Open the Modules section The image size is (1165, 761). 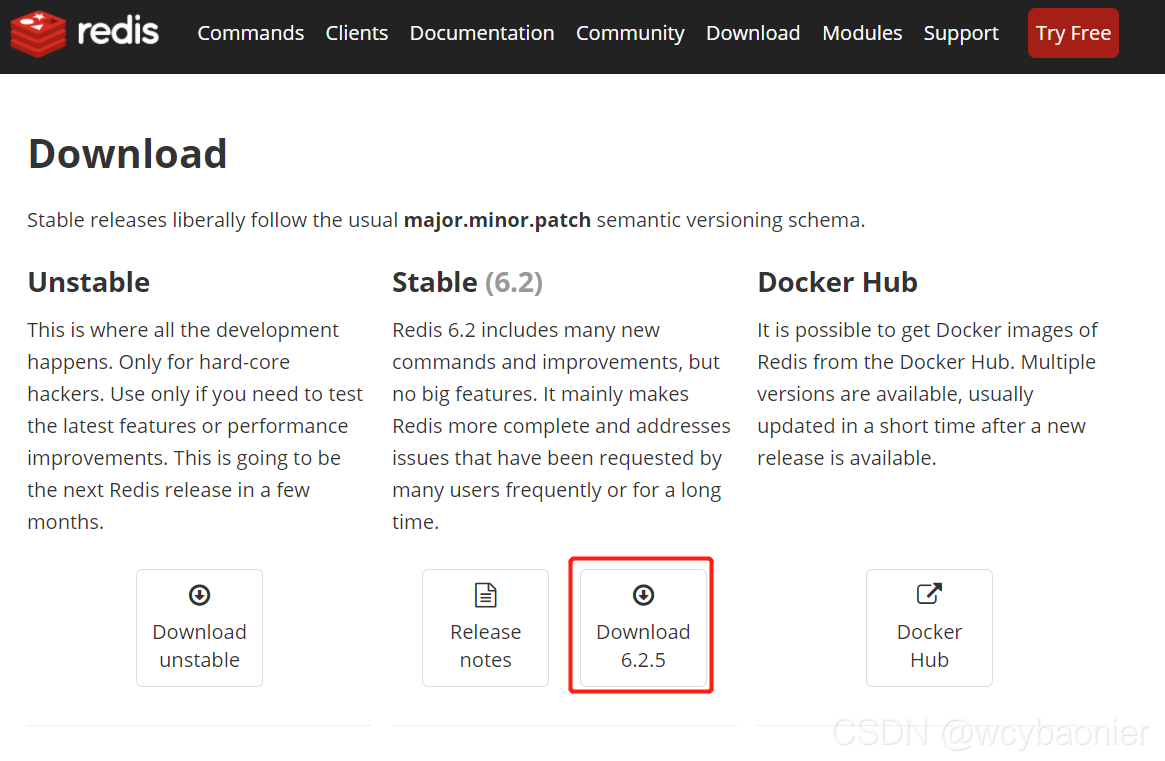coord(861,32)
